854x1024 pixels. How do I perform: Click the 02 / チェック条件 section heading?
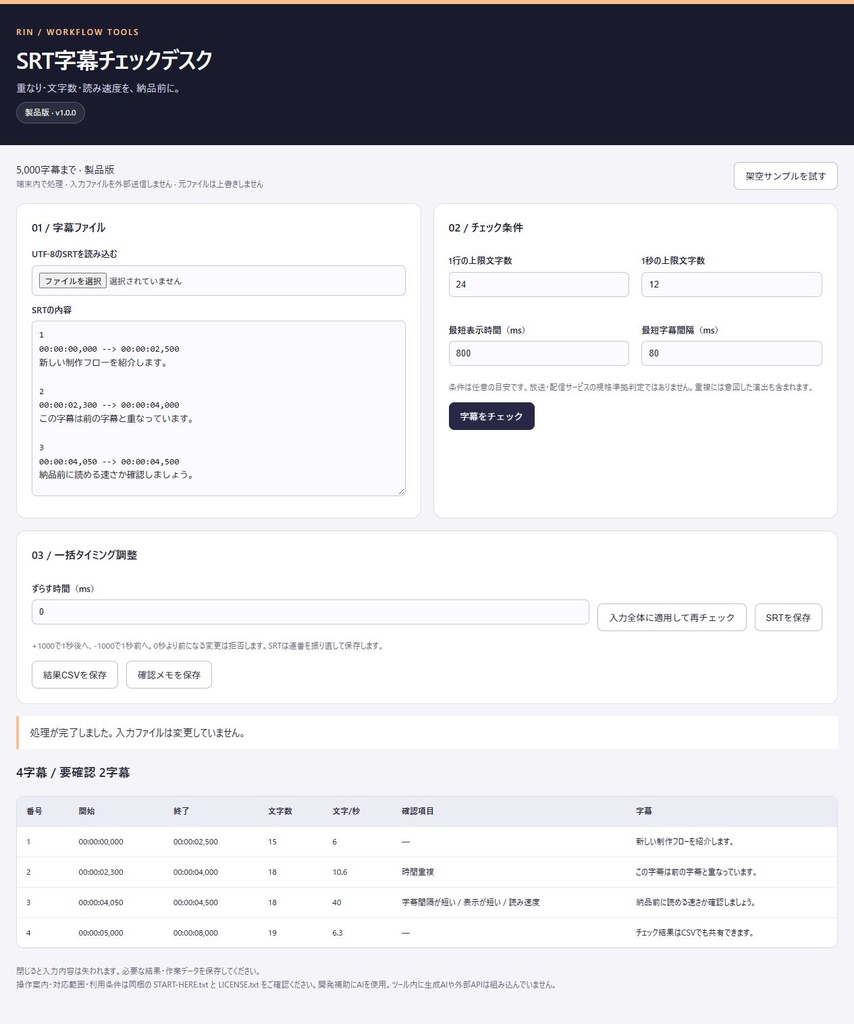coord(486,227)
